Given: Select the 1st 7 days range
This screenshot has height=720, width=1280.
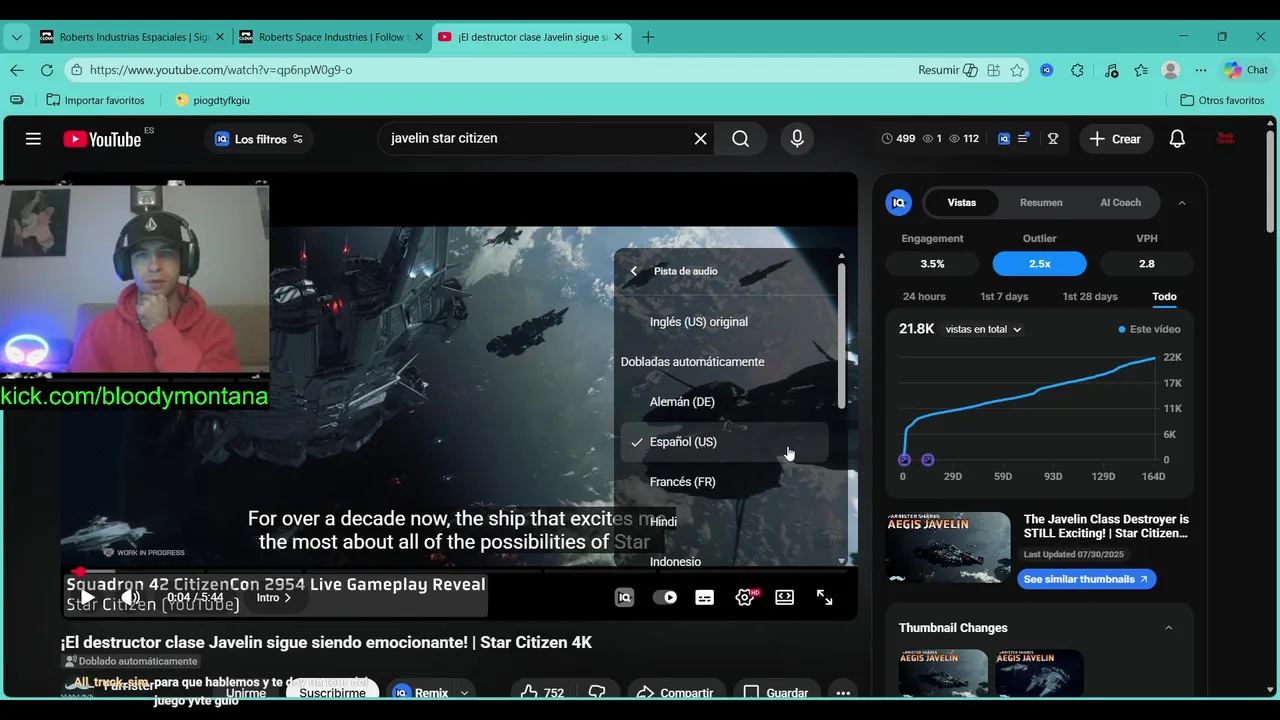Looking at the screenshot, I should point(1004,297).
